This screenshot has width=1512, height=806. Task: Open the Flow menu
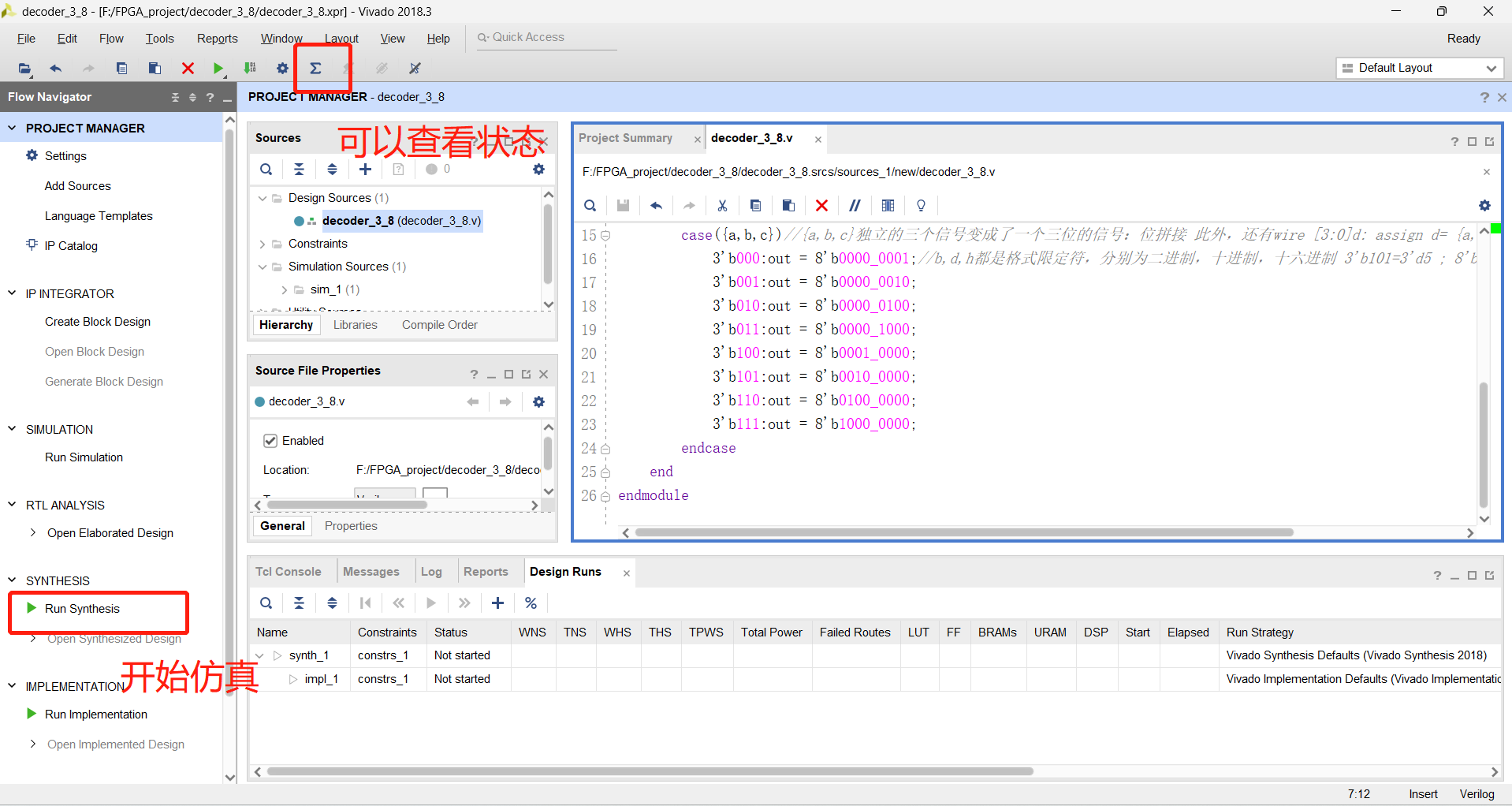(111, 39)
